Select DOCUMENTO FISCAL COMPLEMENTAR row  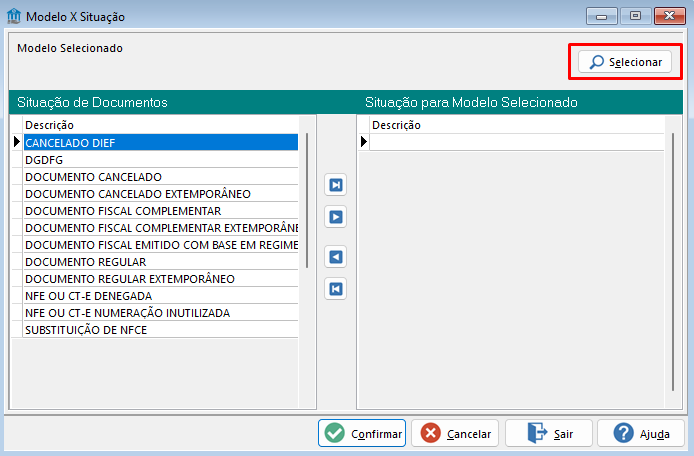pyautogui.click(x=161, y=211)
